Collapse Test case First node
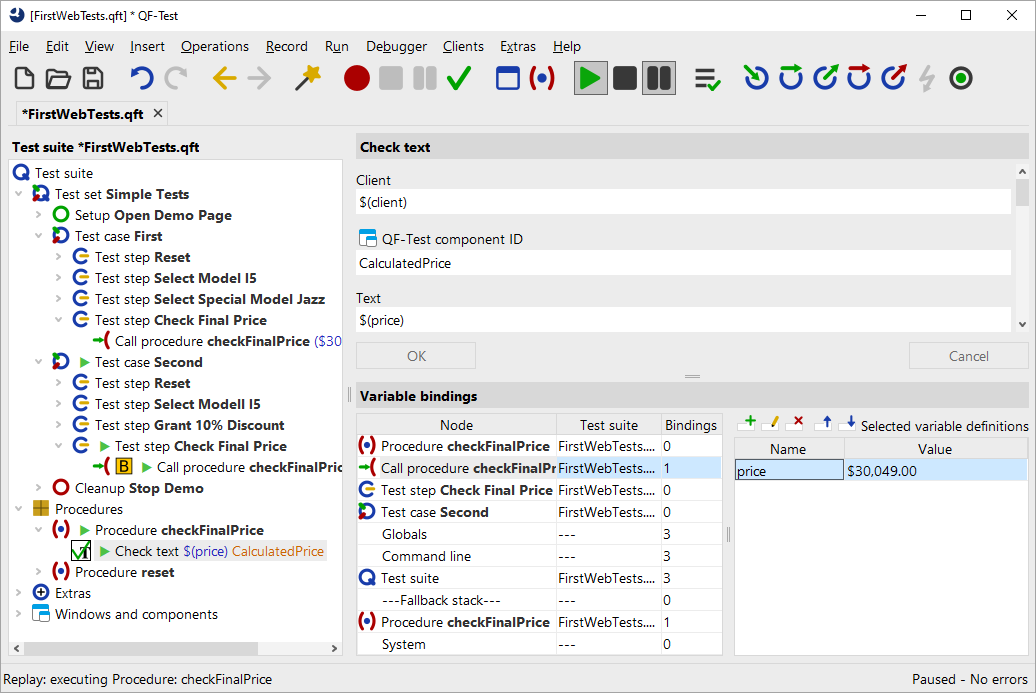Viewport: 1036px width, 693px height. pyautogui.click(x=38, y=236)
